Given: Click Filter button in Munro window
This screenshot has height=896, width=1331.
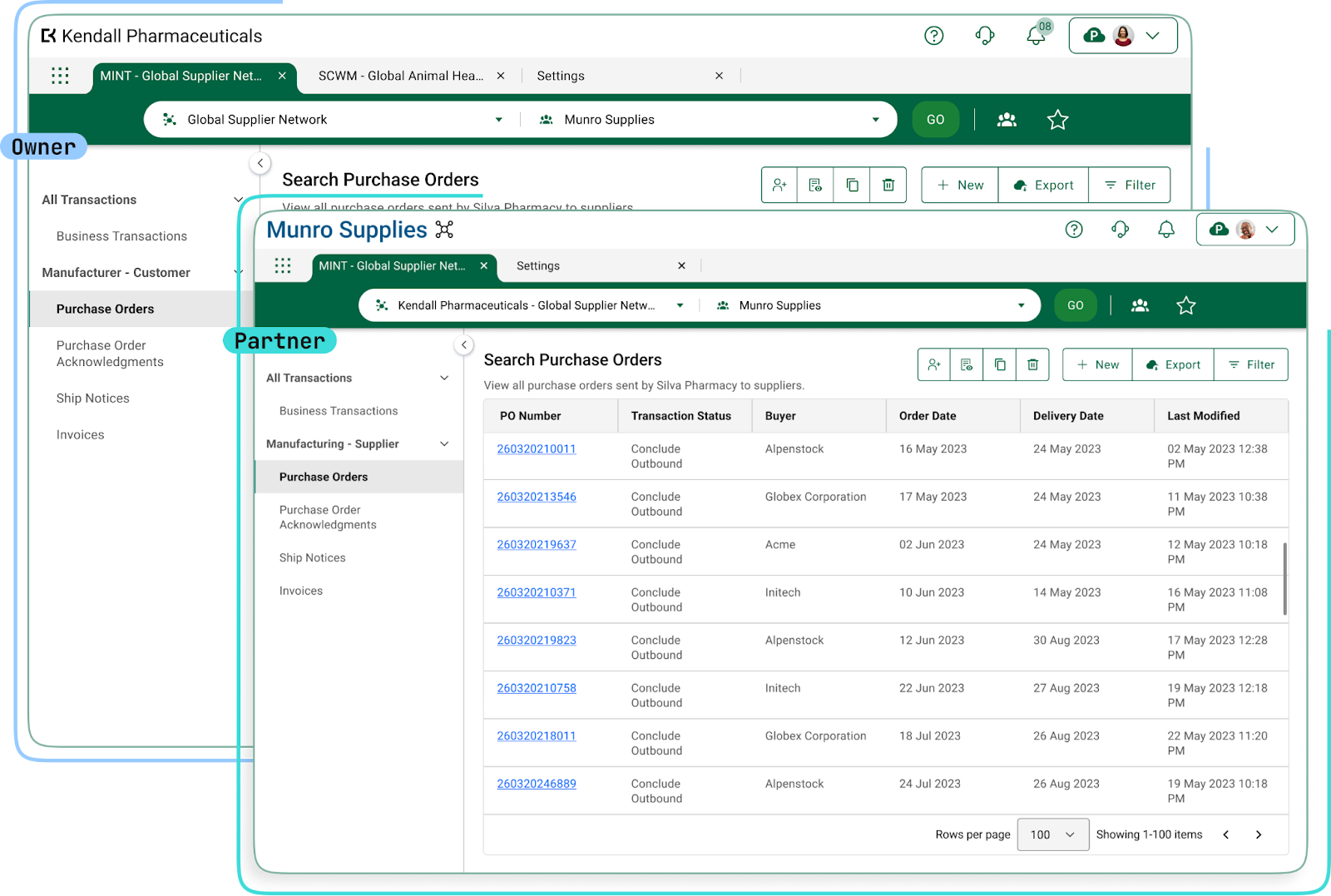Looking at the screenshot, I should pyautogui.click(x=1251, y=364).
